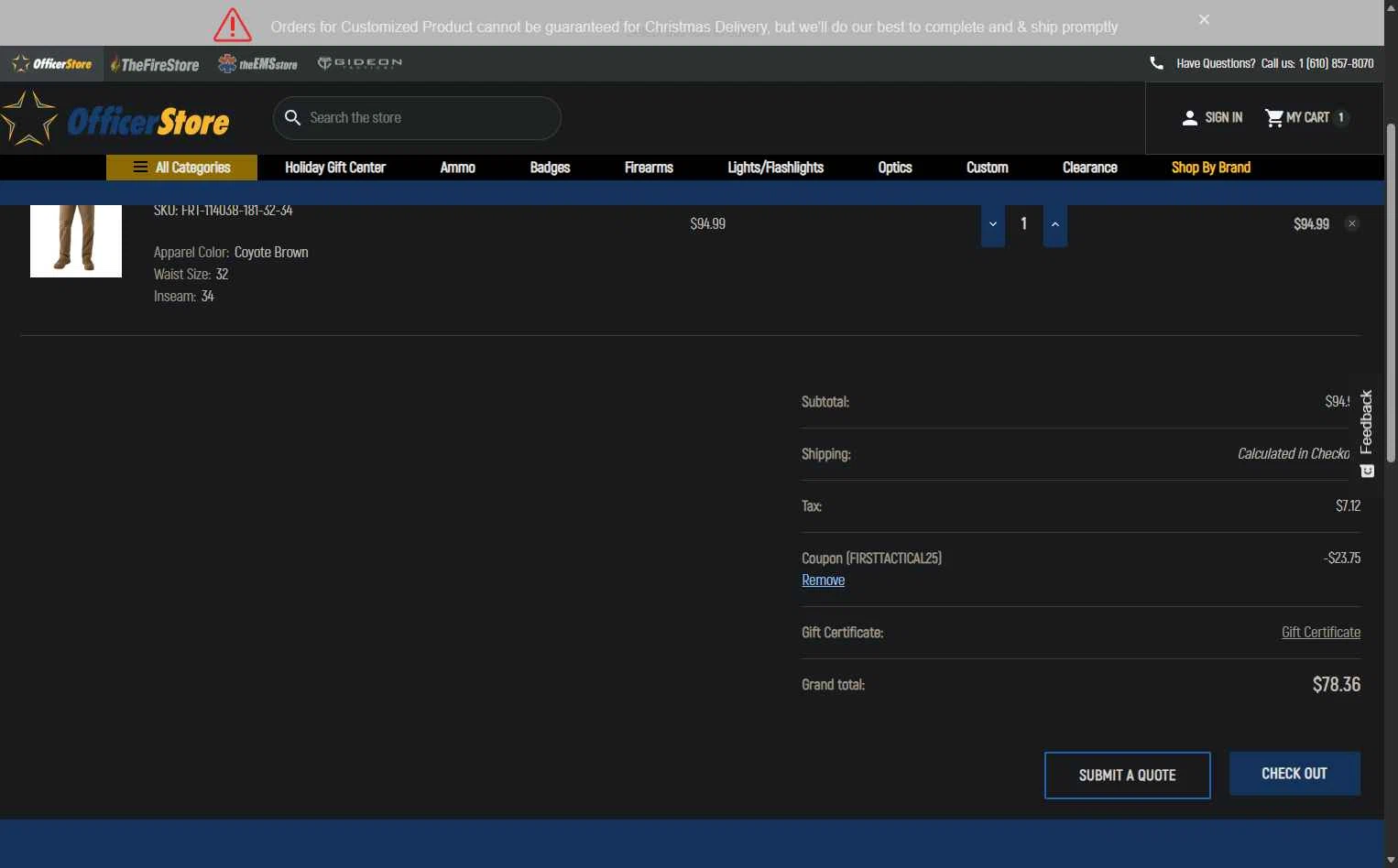
Task: Open the All Categories hamburger menu
Action: [181, 168]
